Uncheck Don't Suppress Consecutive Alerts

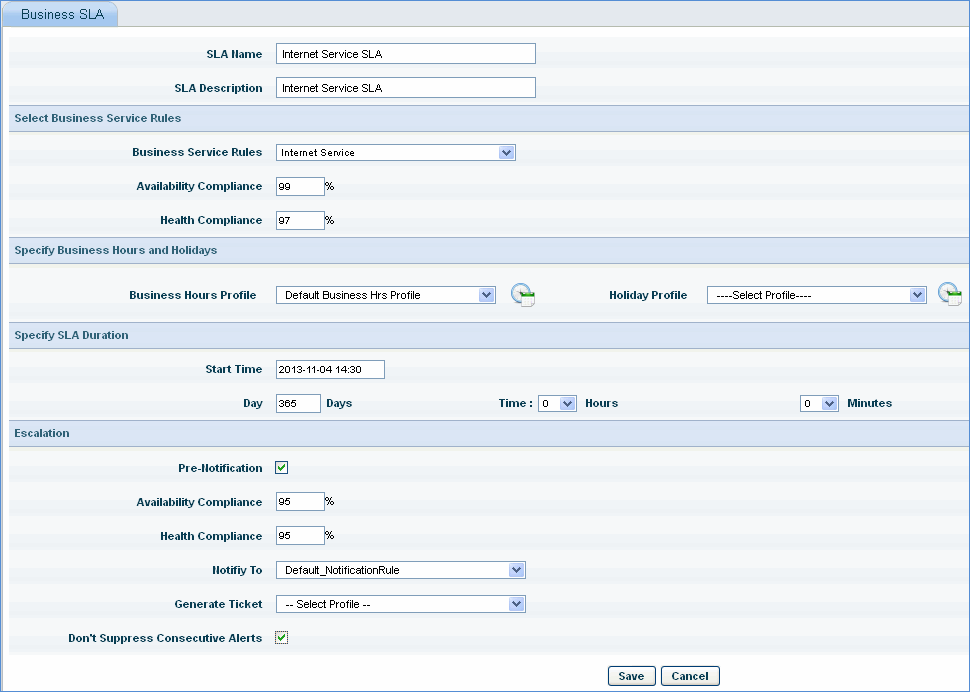[282, 638]
